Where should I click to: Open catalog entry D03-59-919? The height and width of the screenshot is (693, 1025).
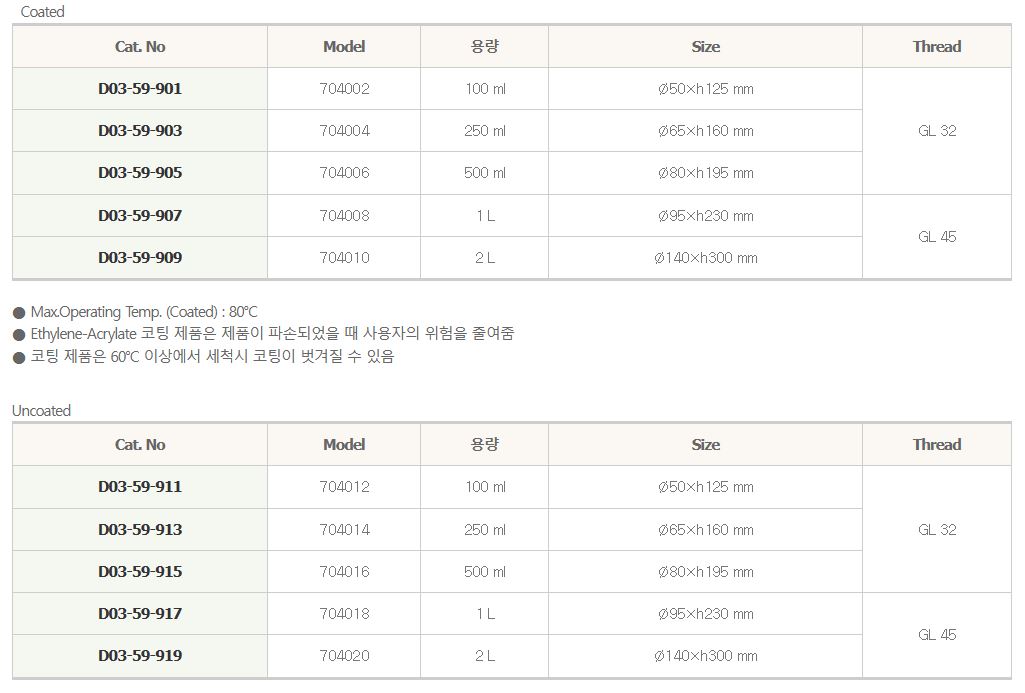pos(140,657)
